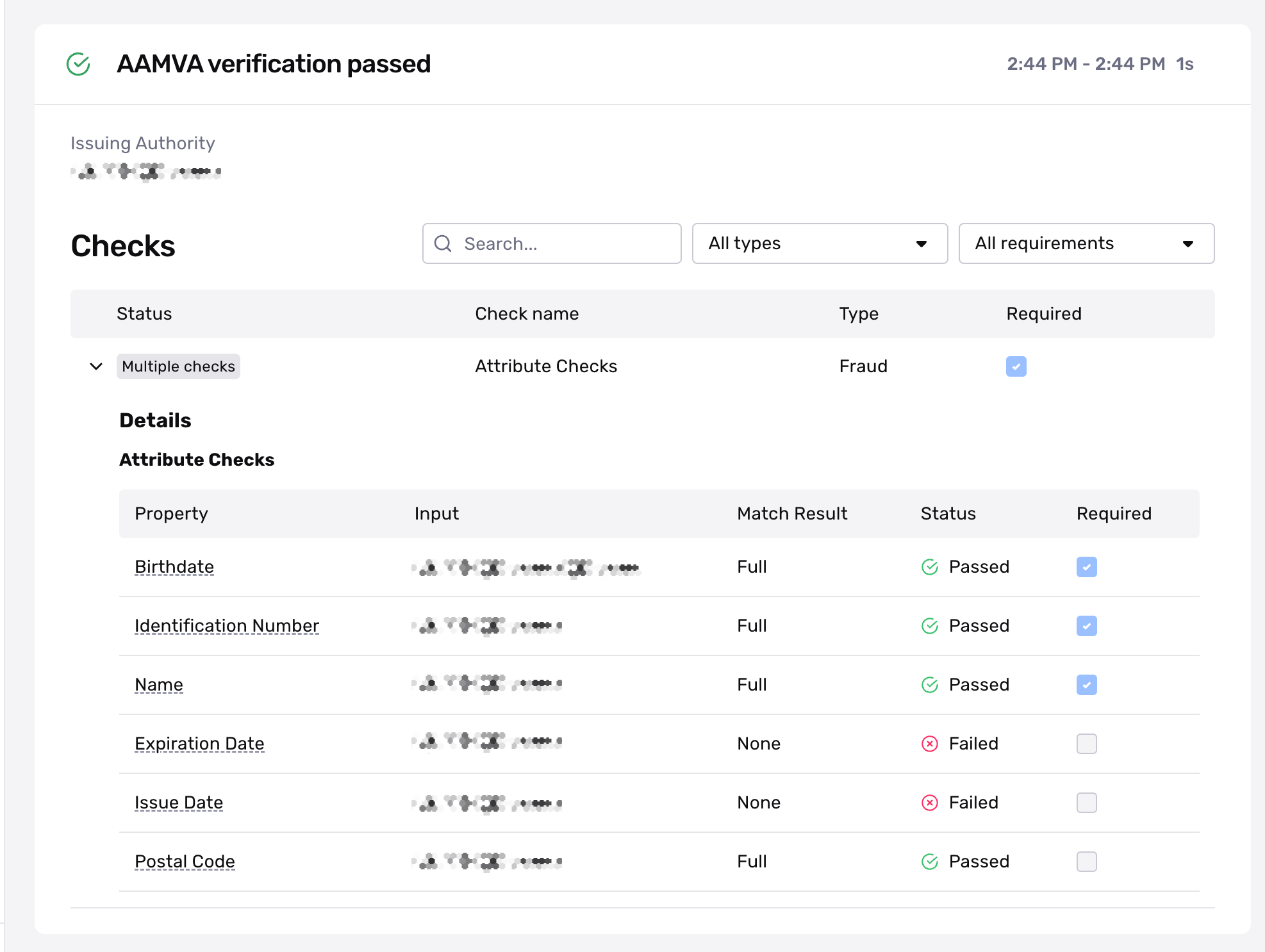Open the All types dropdown

[x=819, y=243]
